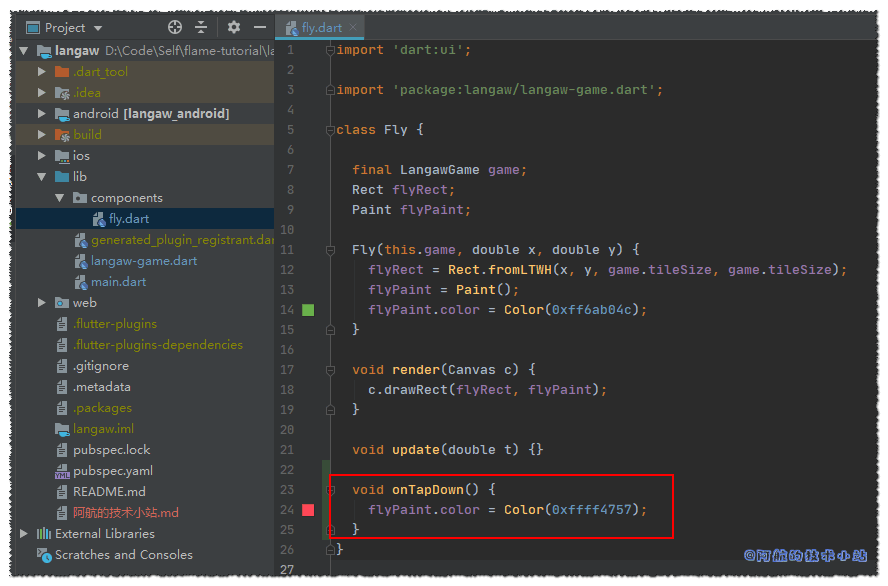888x586 pixels.
Task: Click the README.md file icon
Action: (62, 492)
